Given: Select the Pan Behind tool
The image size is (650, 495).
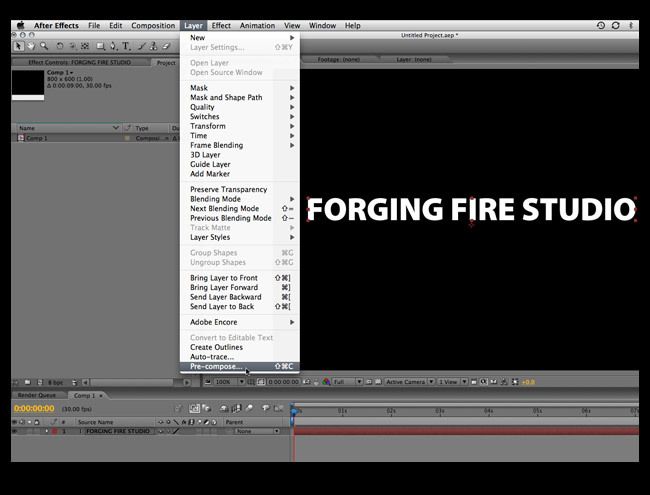Looking at the screenshot, I should [85, 46].
